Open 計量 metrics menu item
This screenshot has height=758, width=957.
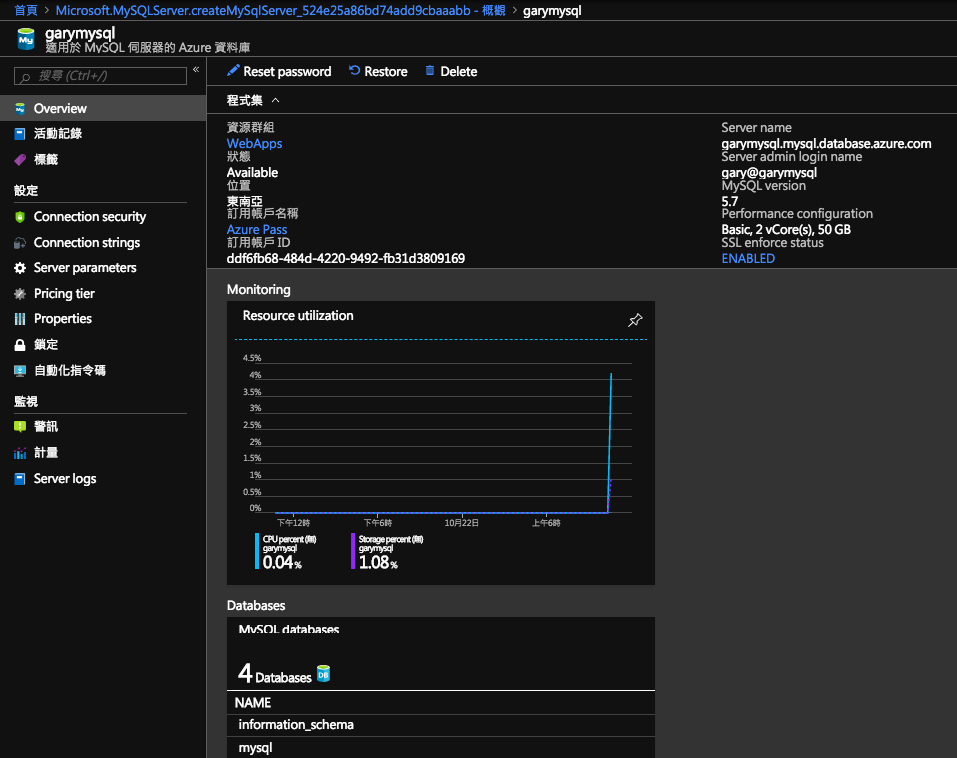tap(103, 453)
